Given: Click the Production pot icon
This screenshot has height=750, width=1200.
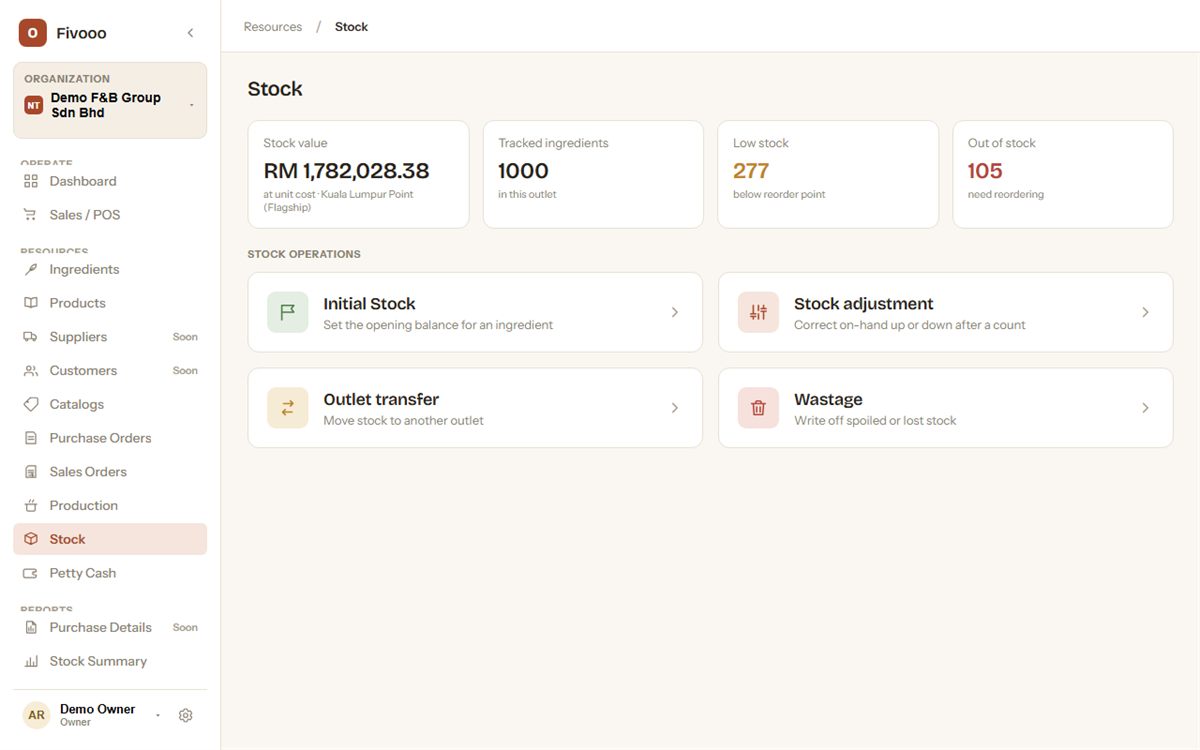Looking at the screenshot, I should 31,506.
